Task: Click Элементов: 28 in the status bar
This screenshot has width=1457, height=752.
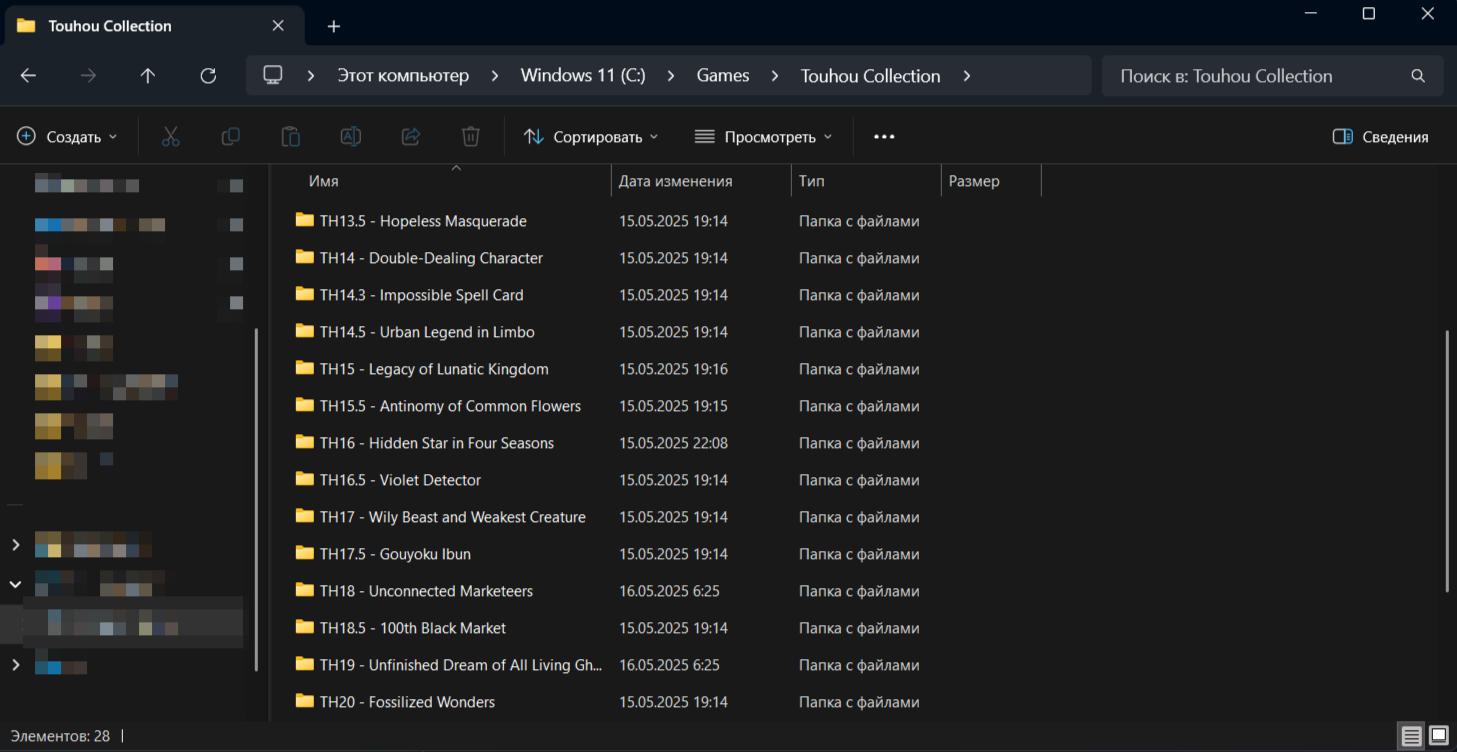Action: coord(60,736)
